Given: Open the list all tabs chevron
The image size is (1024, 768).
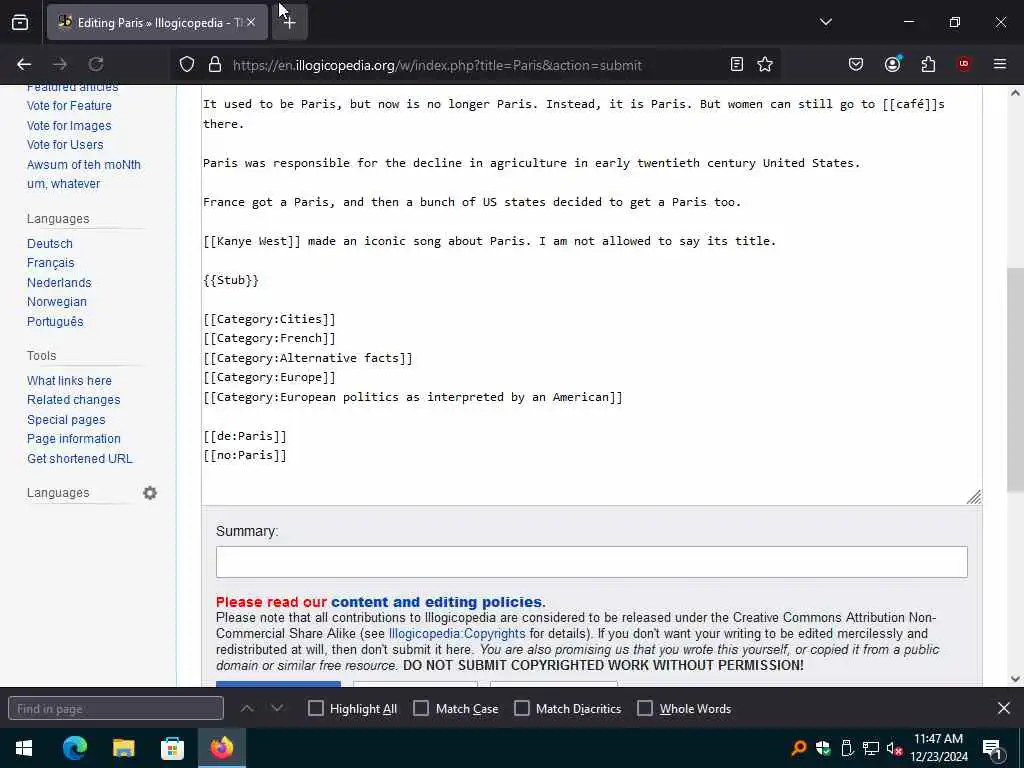Looking at the screenshot, I should [825, 22].
